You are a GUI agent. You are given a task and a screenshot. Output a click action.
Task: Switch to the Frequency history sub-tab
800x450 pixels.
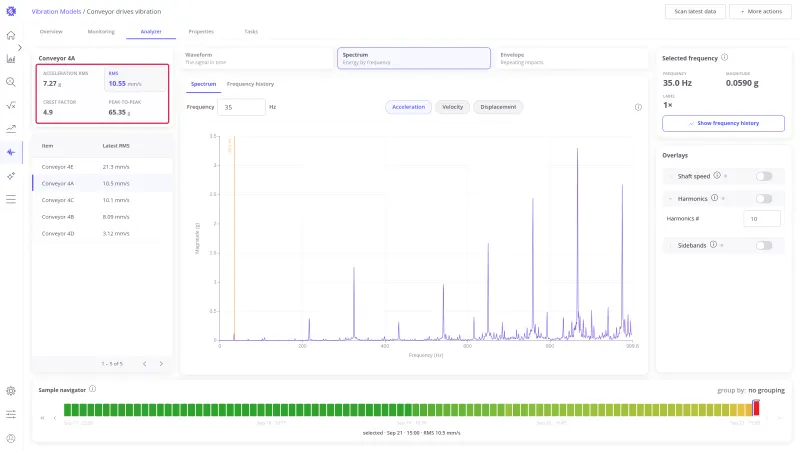(250, 84)
